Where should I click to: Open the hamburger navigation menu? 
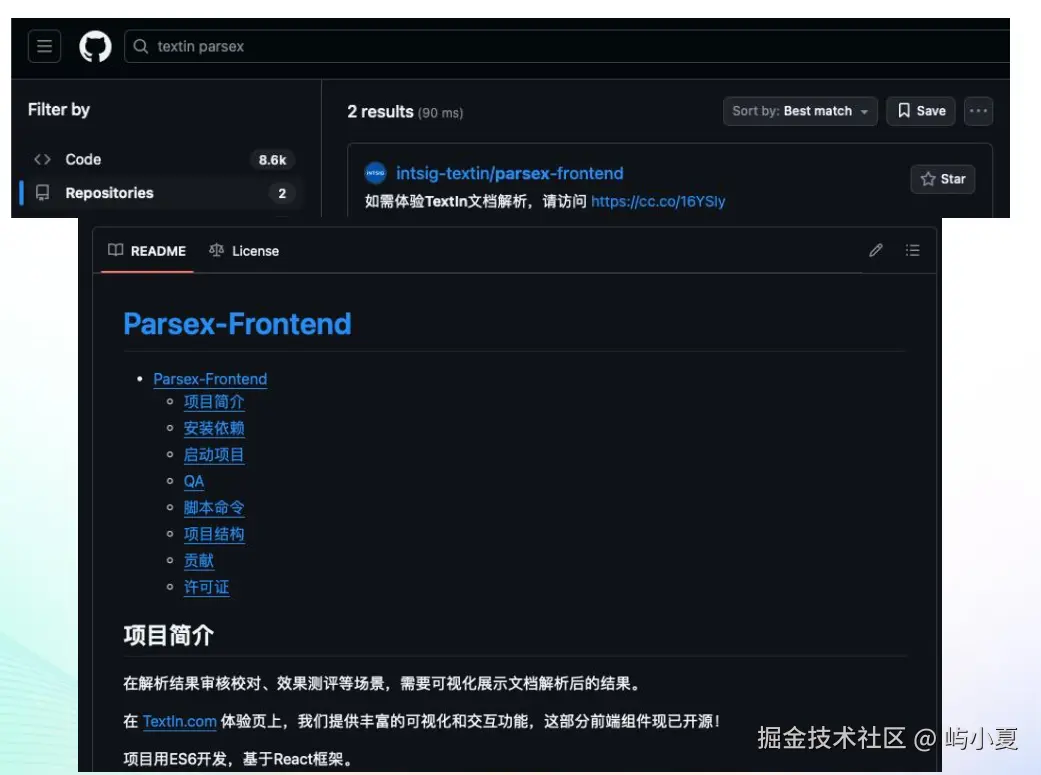click(x=44, y=46)
